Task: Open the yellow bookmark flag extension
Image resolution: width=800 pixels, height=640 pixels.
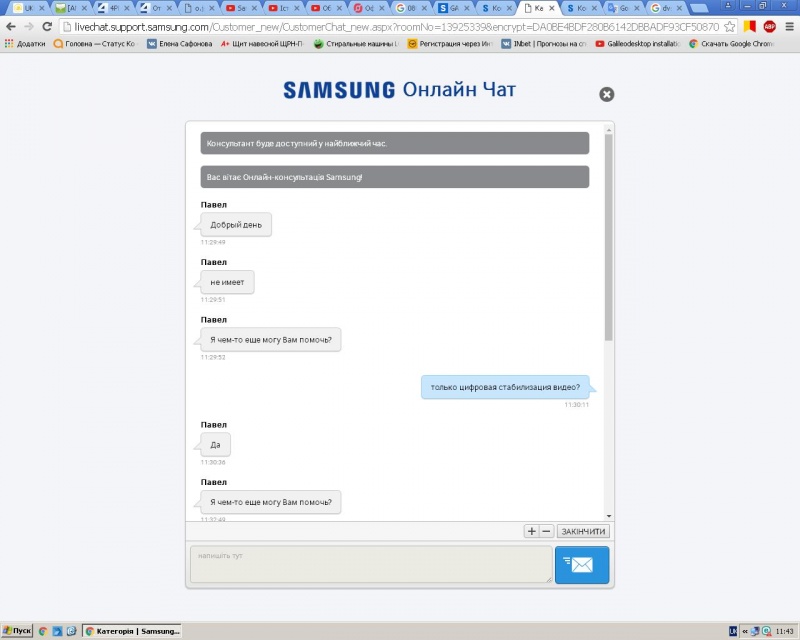Action: click(749, 27)
